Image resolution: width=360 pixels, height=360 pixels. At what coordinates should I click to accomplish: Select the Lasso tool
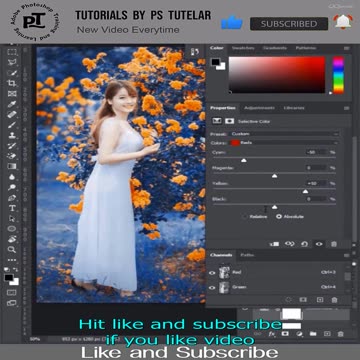(12, 62)
